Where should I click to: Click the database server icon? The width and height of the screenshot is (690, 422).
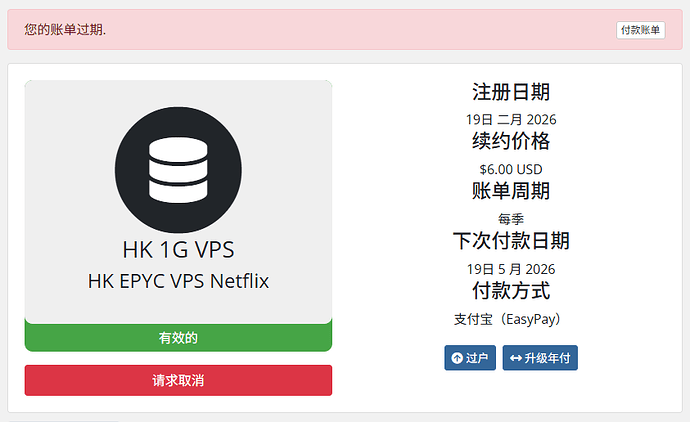tap(178, 170)
